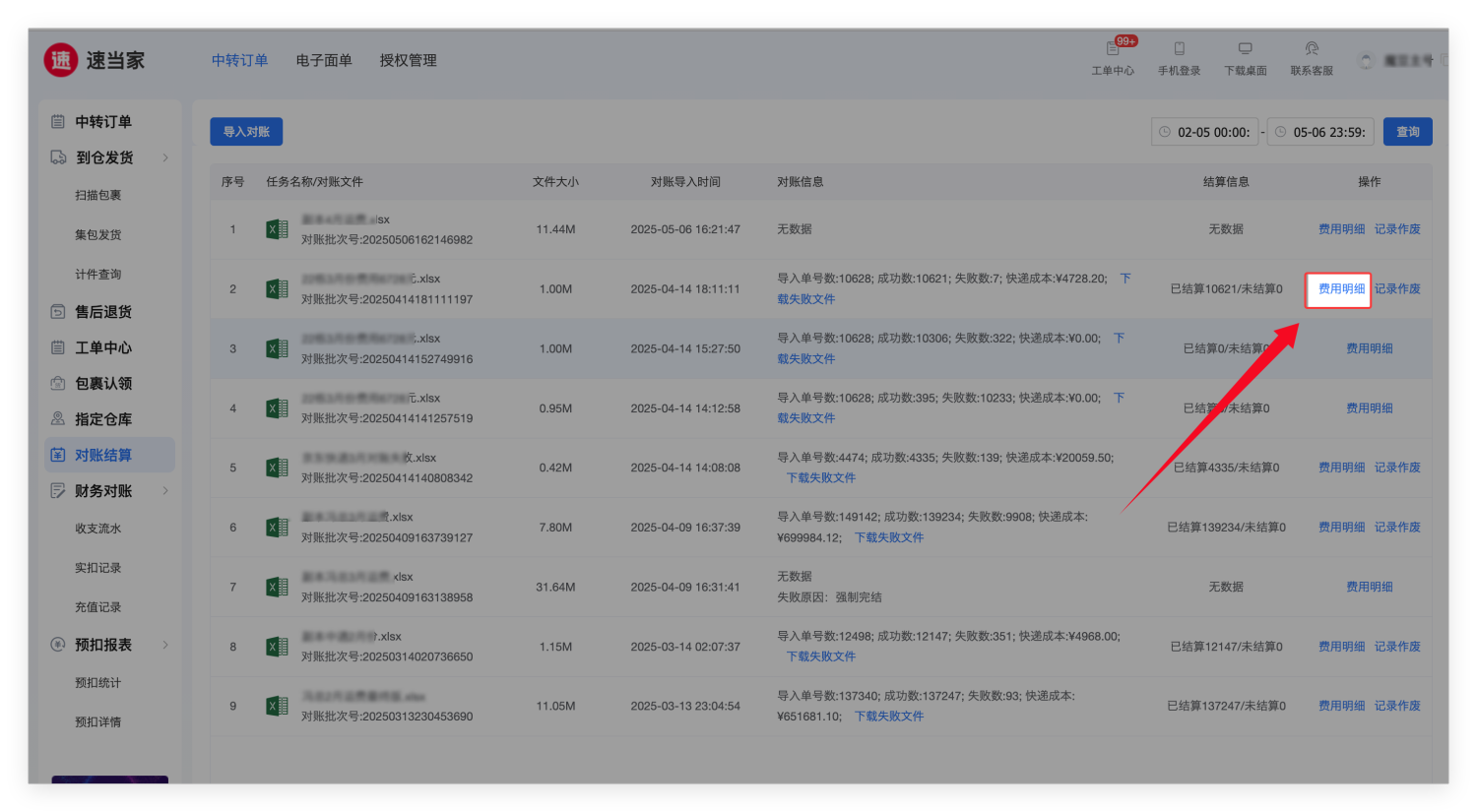Click the 速当家 logo icon
The image size is (1477, 812).
click(61, 60)
